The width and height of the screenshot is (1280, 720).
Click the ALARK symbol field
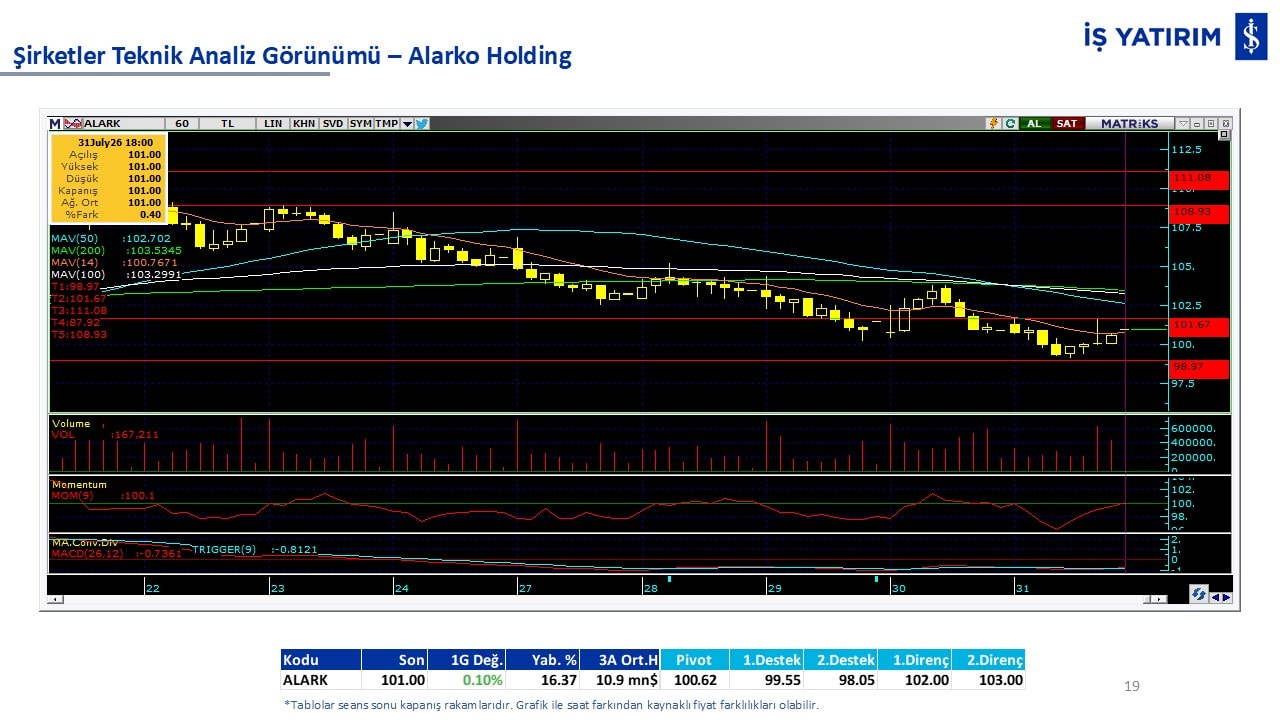pos(122,124)
